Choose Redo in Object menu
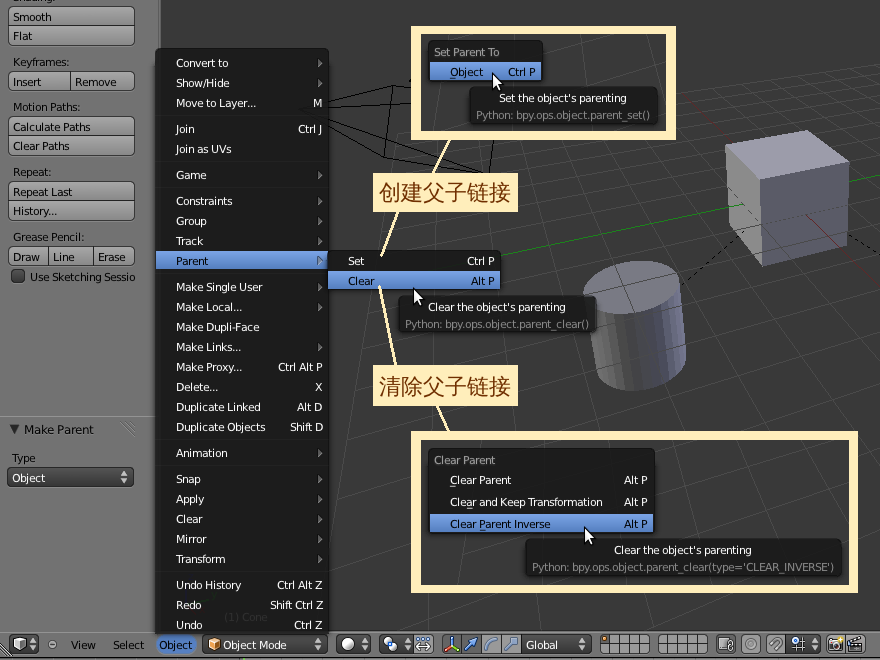 (242, 606)
